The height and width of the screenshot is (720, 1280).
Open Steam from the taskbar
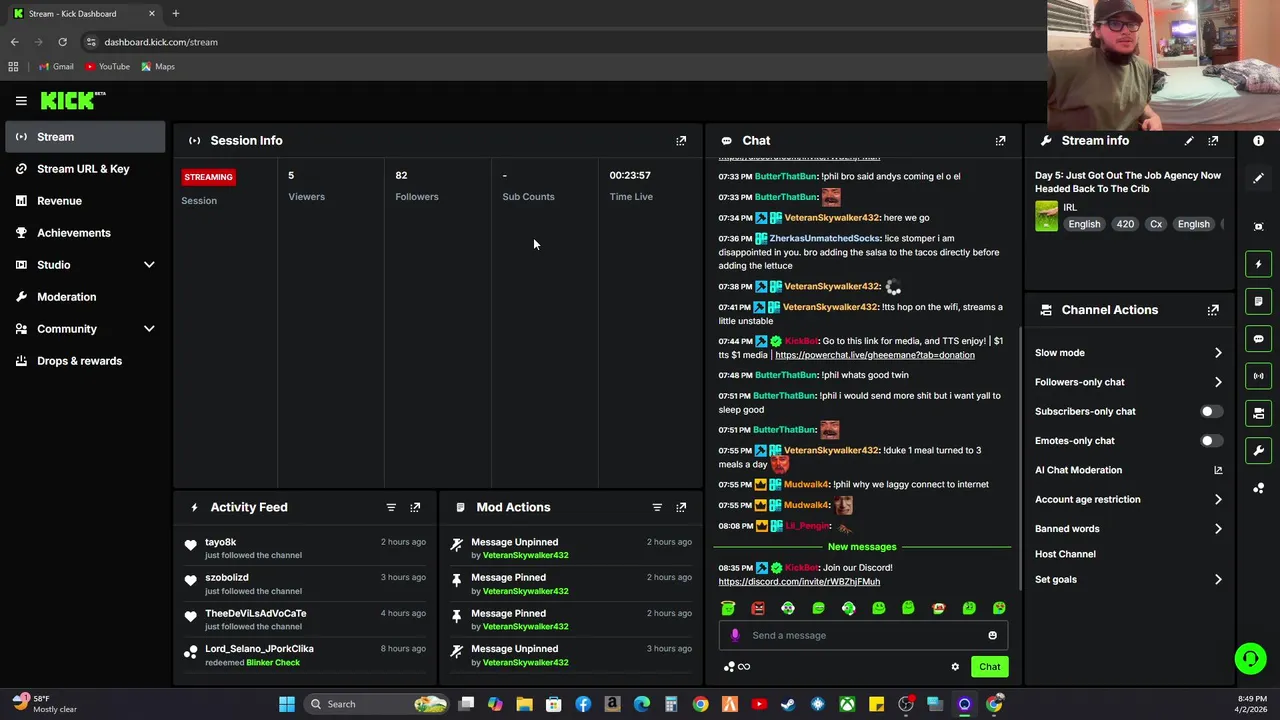[x=788, y=704]
